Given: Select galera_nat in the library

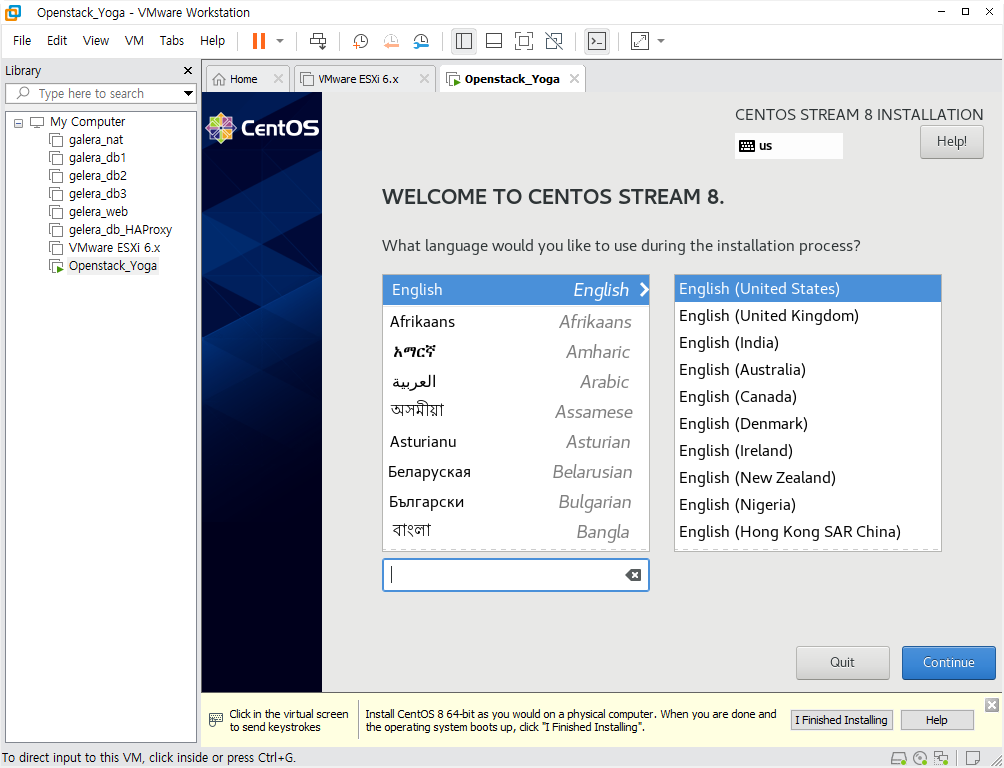Looking at the screenshot, I should pos(95,140).
